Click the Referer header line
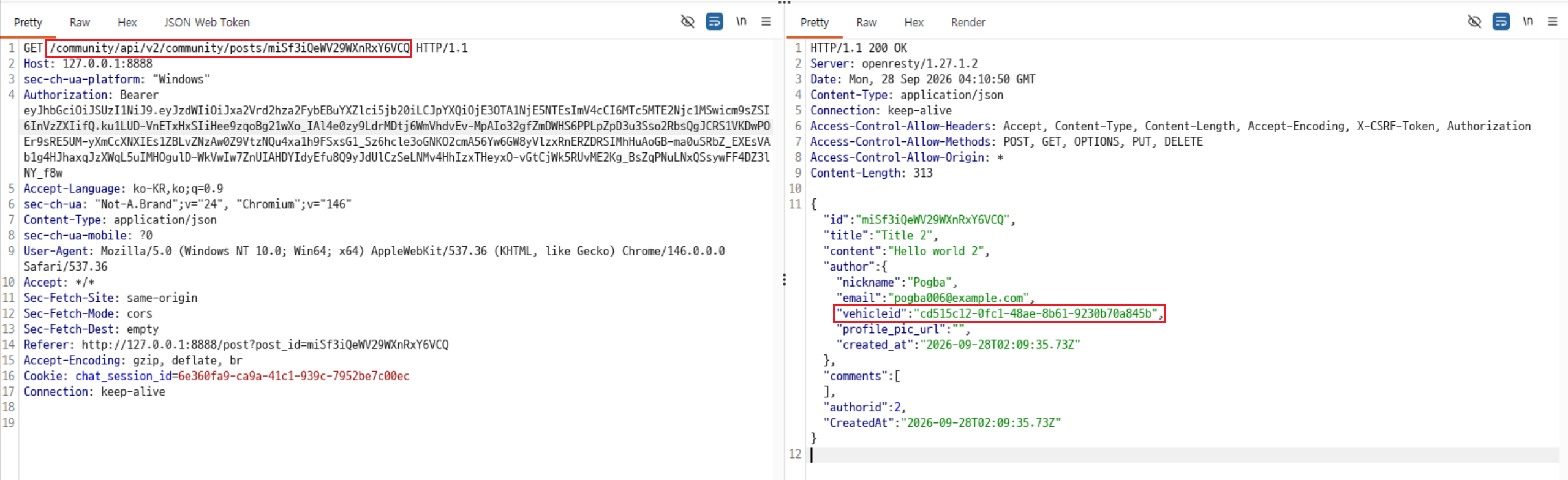This screenshot has height=480, width=1568. coord(236,345)
